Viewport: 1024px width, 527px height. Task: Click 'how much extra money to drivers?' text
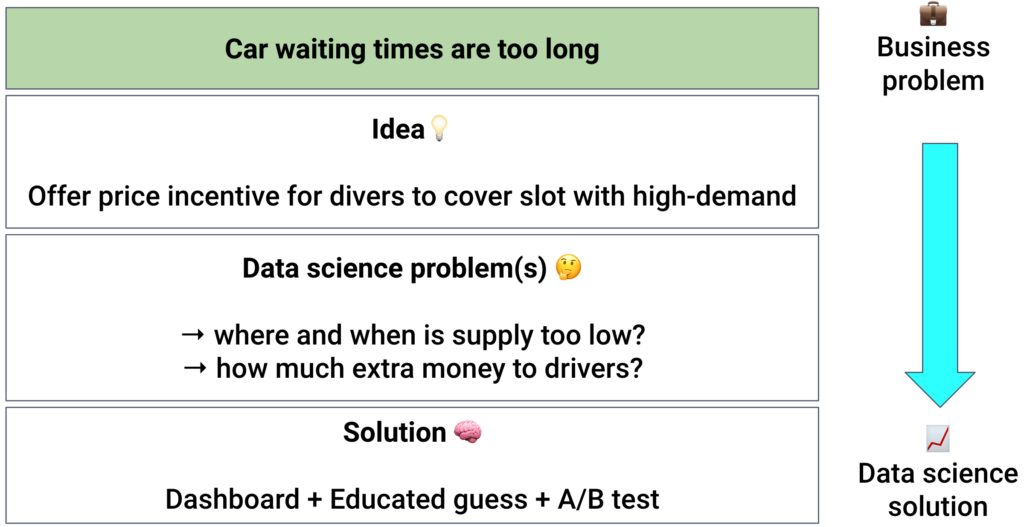[429, 368]
